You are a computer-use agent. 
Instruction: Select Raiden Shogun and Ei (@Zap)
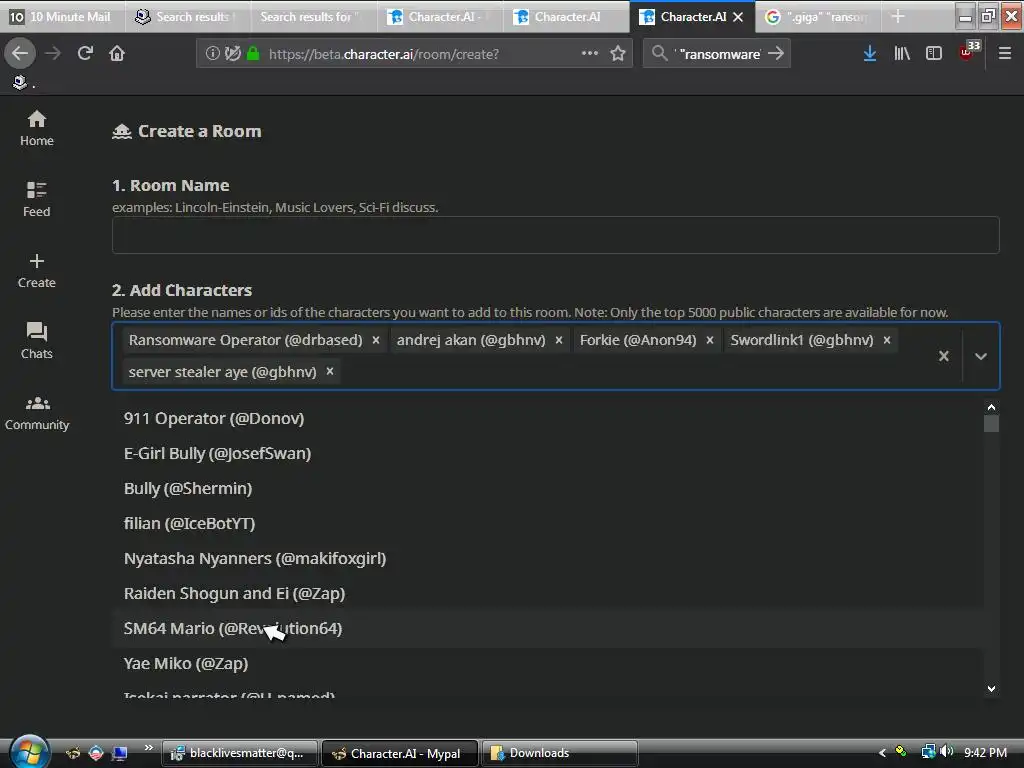tap(547, 594)
